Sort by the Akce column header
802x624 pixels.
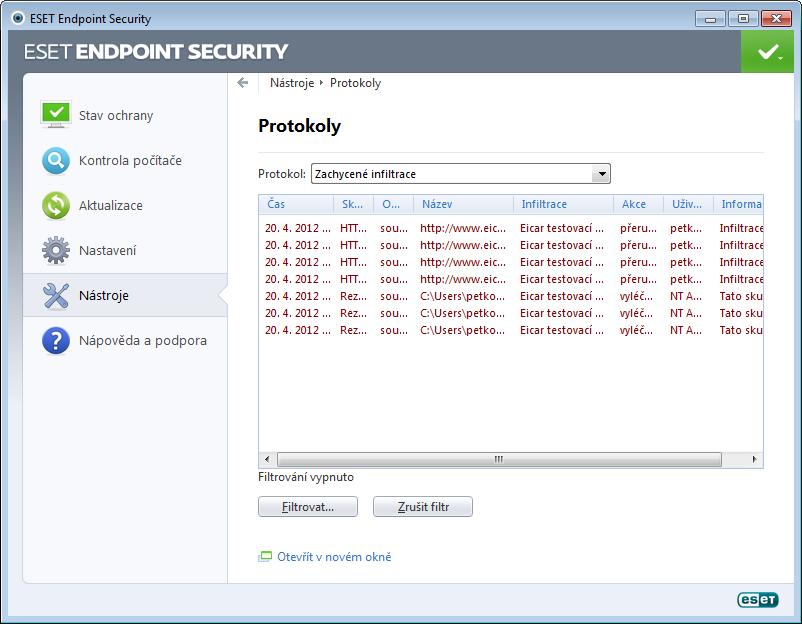click(x=638, y=204)
